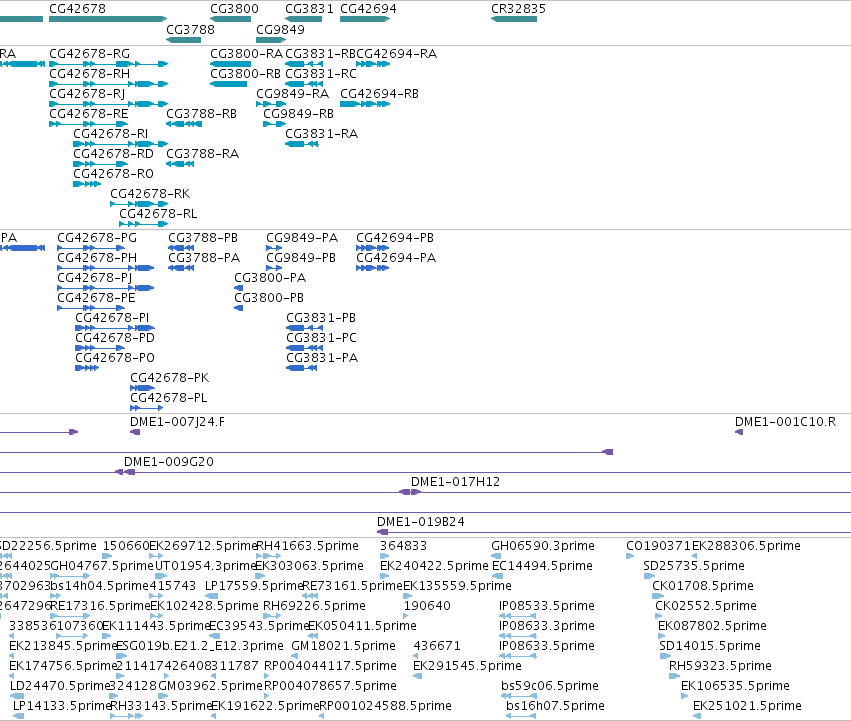
Task: Click the DME1-009G20 clone label
Action: [169, 462]
